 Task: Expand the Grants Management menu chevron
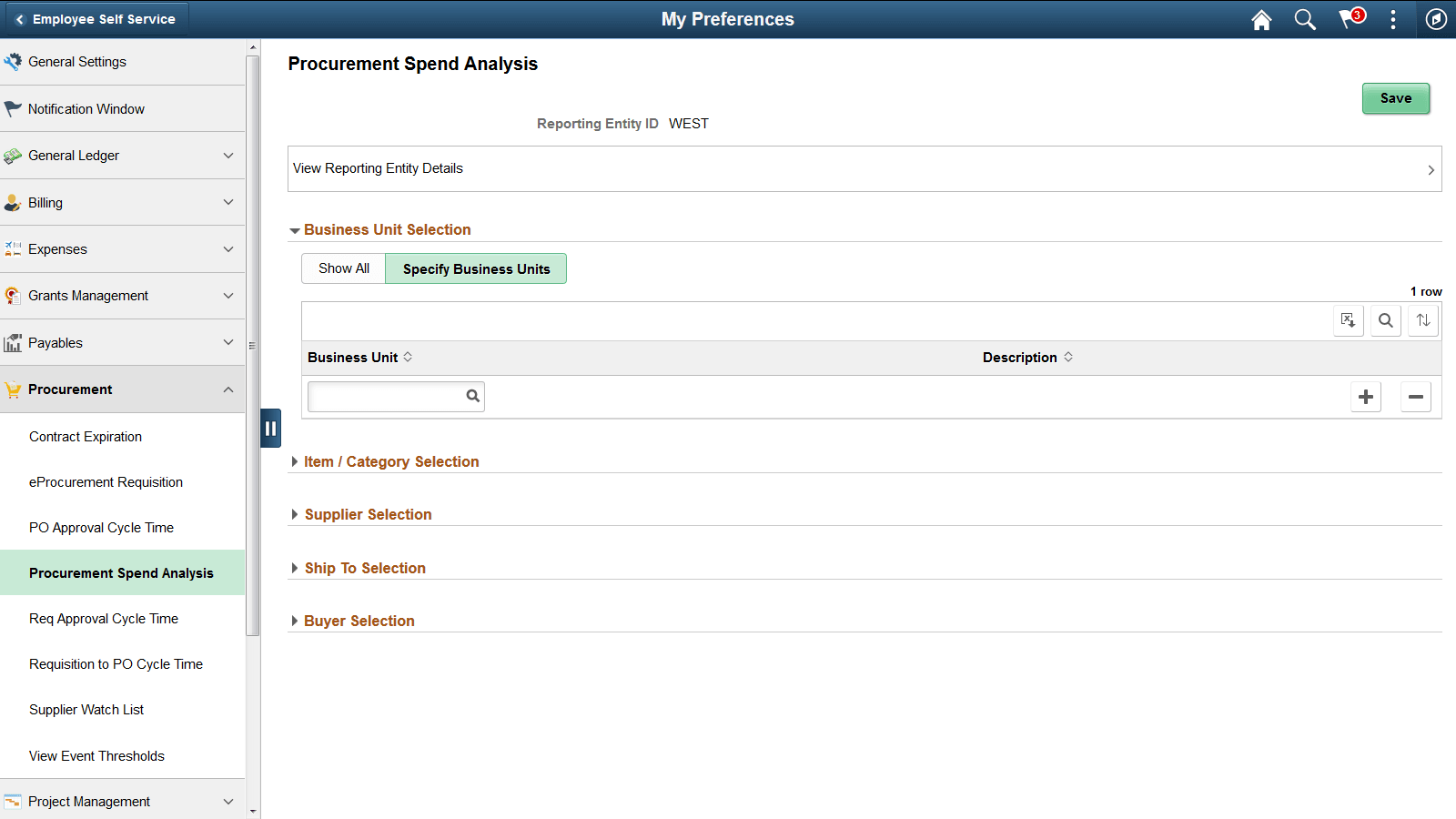[x=228, y=295]
